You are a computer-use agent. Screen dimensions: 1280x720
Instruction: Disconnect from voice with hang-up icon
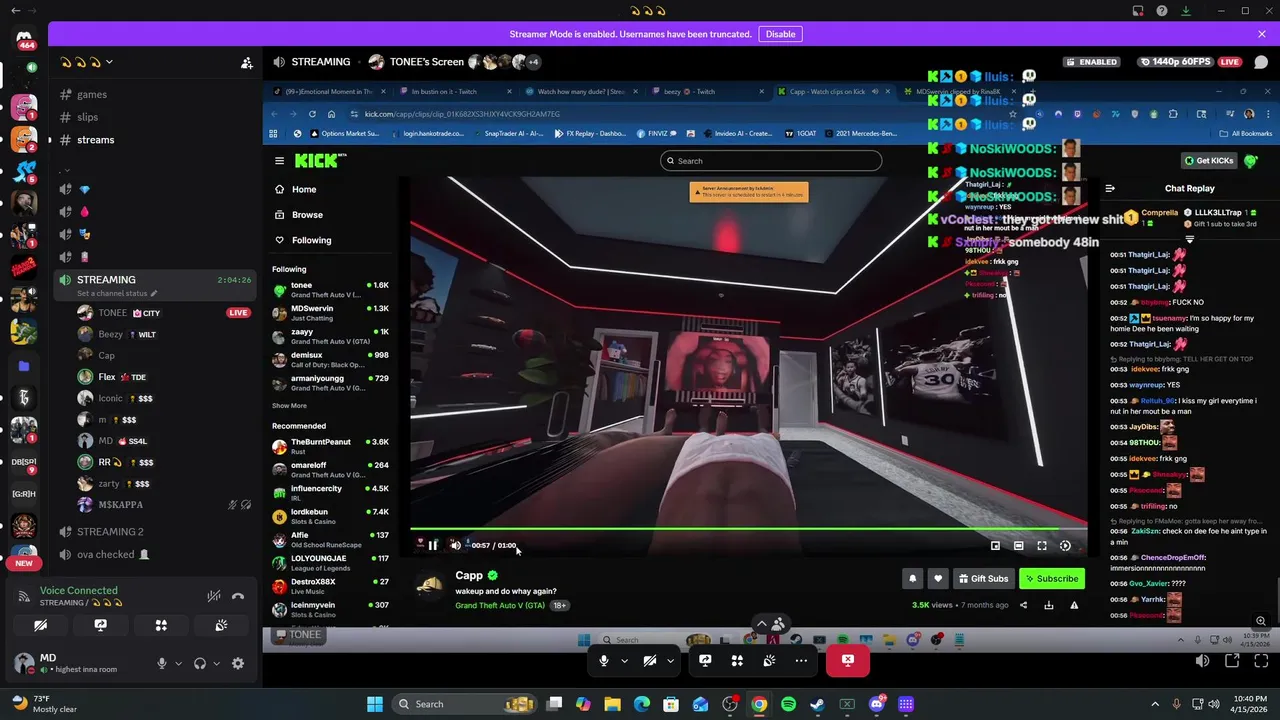click(238, 596)
